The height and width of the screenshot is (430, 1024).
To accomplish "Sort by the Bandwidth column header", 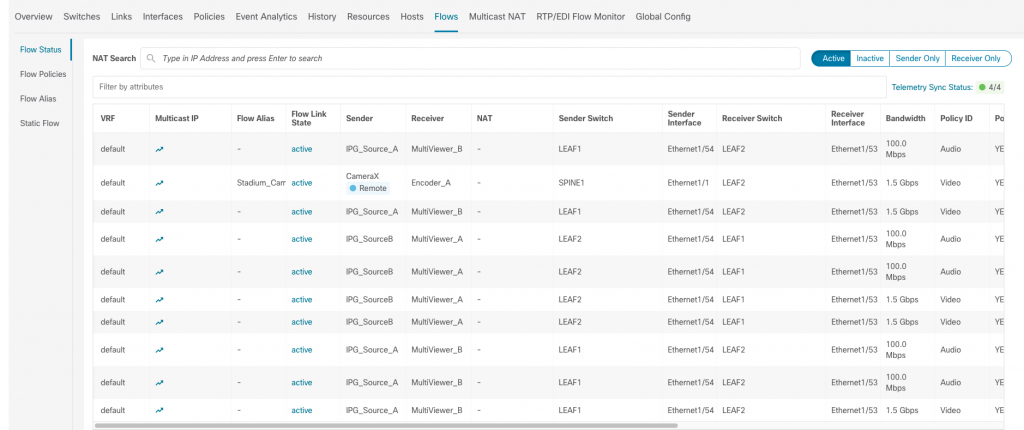I will [x=905, y=118].
